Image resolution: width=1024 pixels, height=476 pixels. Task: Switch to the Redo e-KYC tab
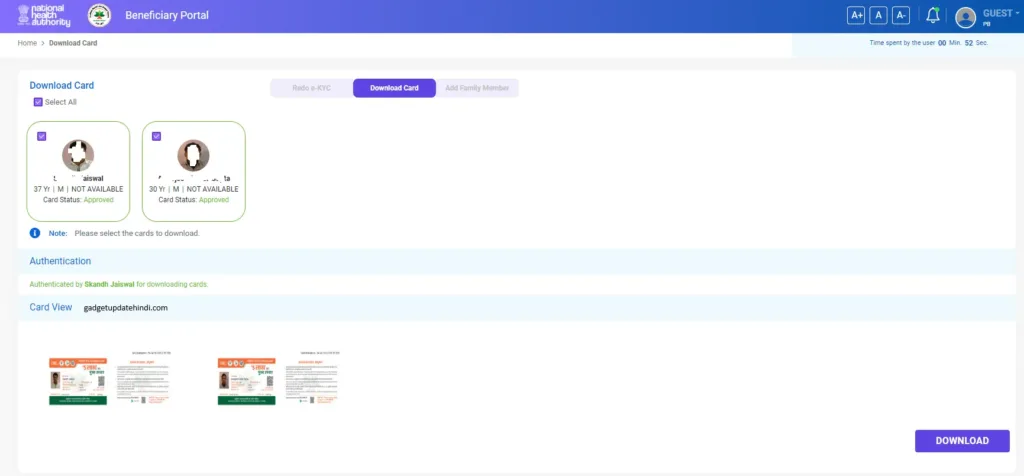311,88
